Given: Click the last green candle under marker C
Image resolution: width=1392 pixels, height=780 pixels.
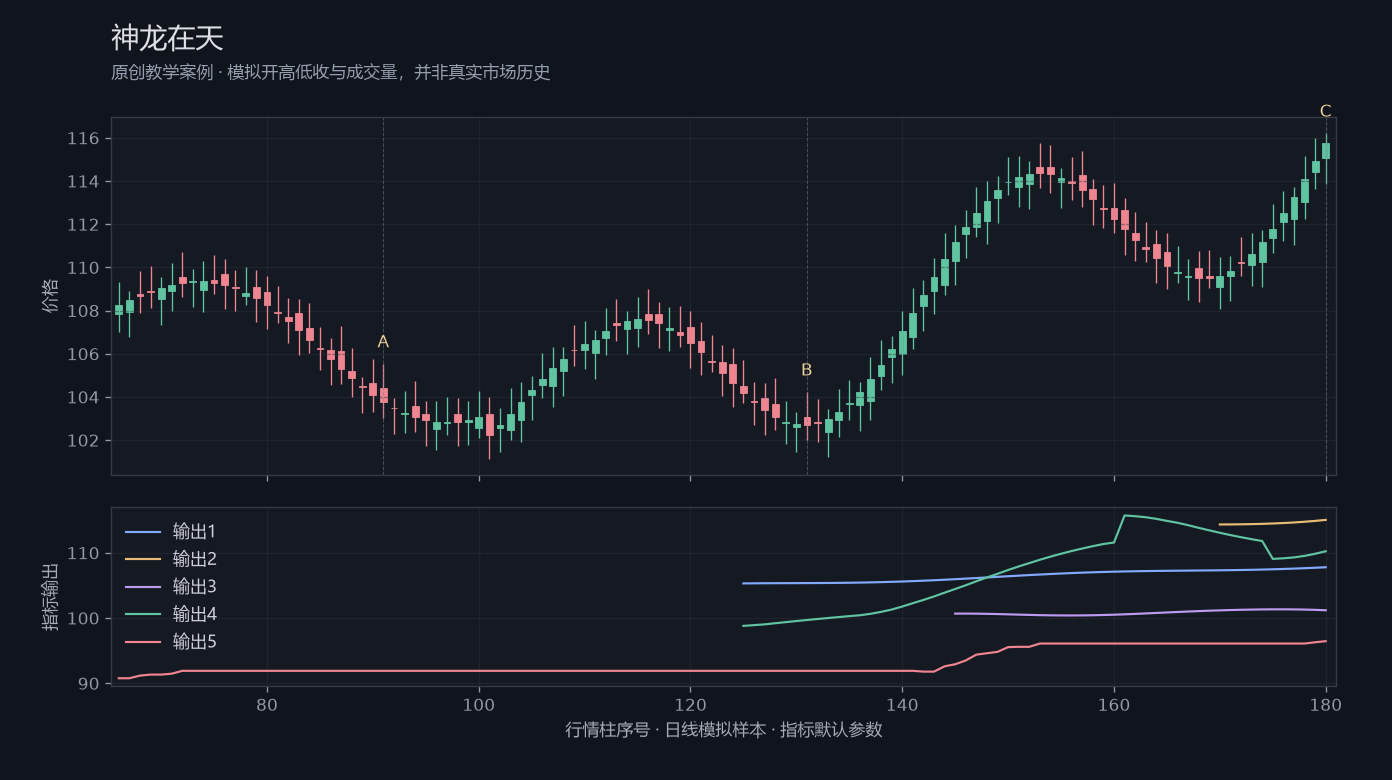Looking at the screenshot, I should [1326, 151].
